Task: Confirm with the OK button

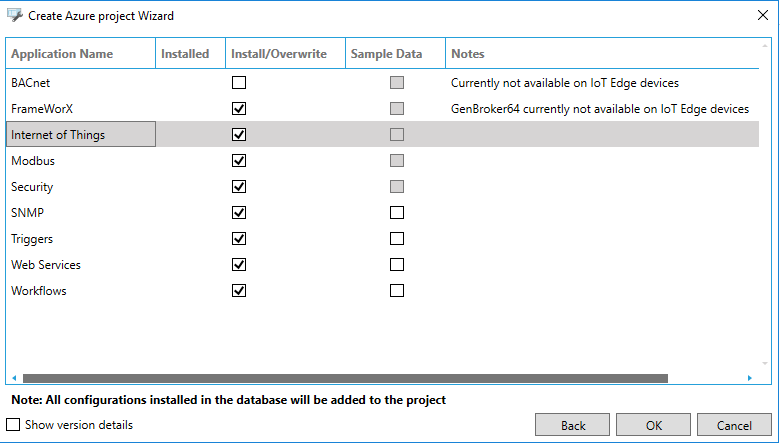Action: (653, 425)
